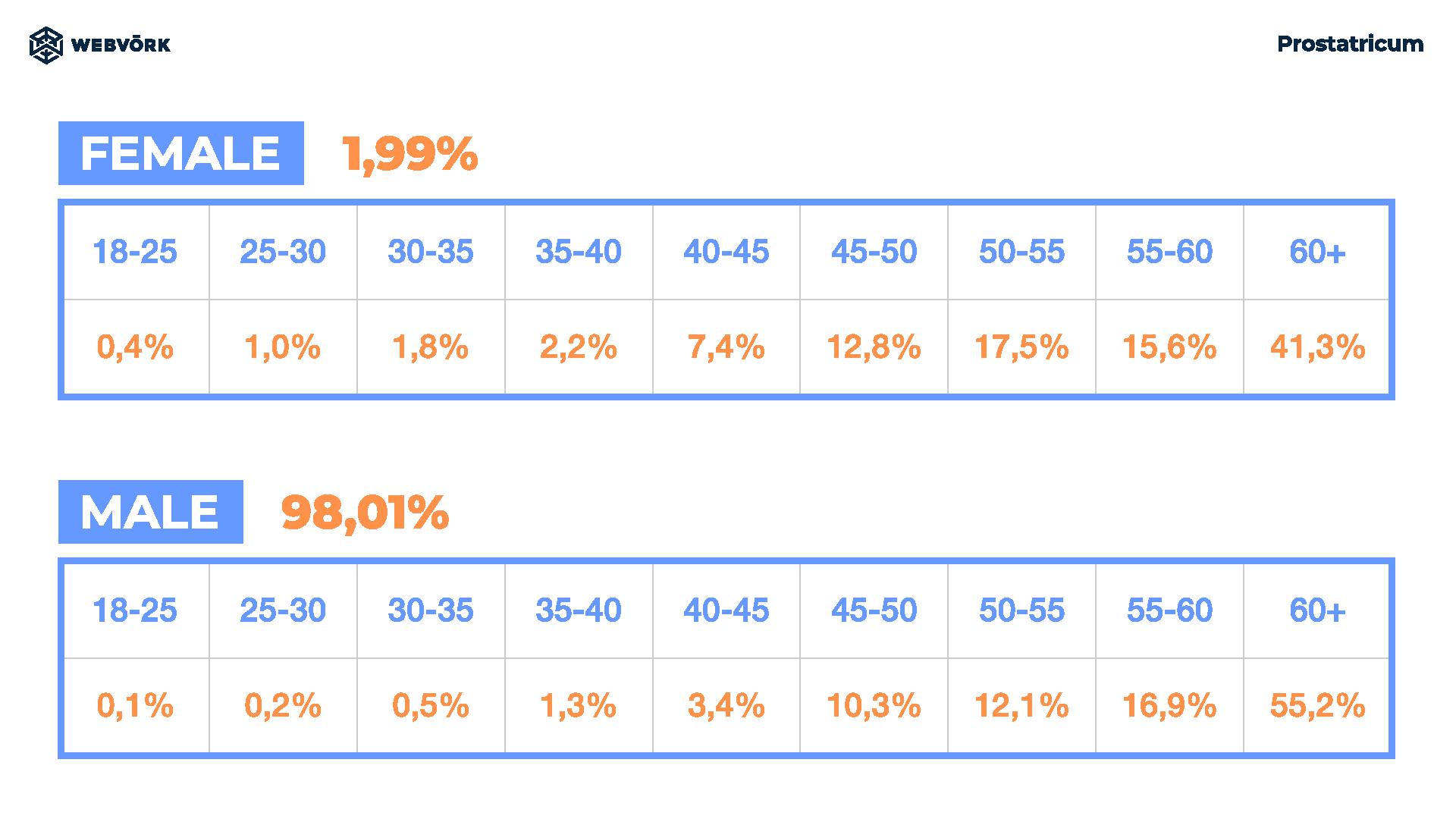Select the female table 60+ header cell
Viewport: 1456px width, 819px height.
click(1317, 253)
